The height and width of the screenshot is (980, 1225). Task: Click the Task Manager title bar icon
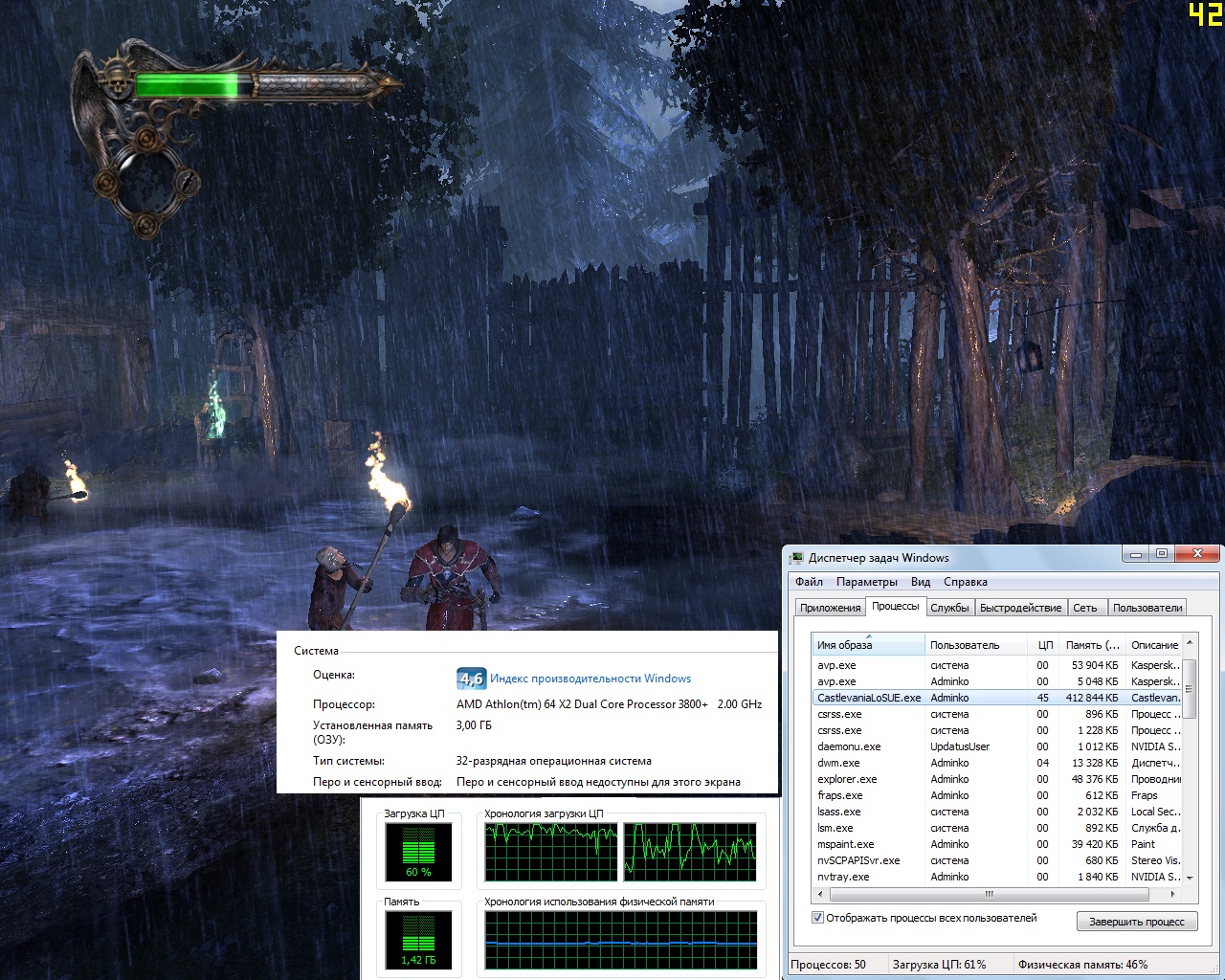(x=796, y=557)
